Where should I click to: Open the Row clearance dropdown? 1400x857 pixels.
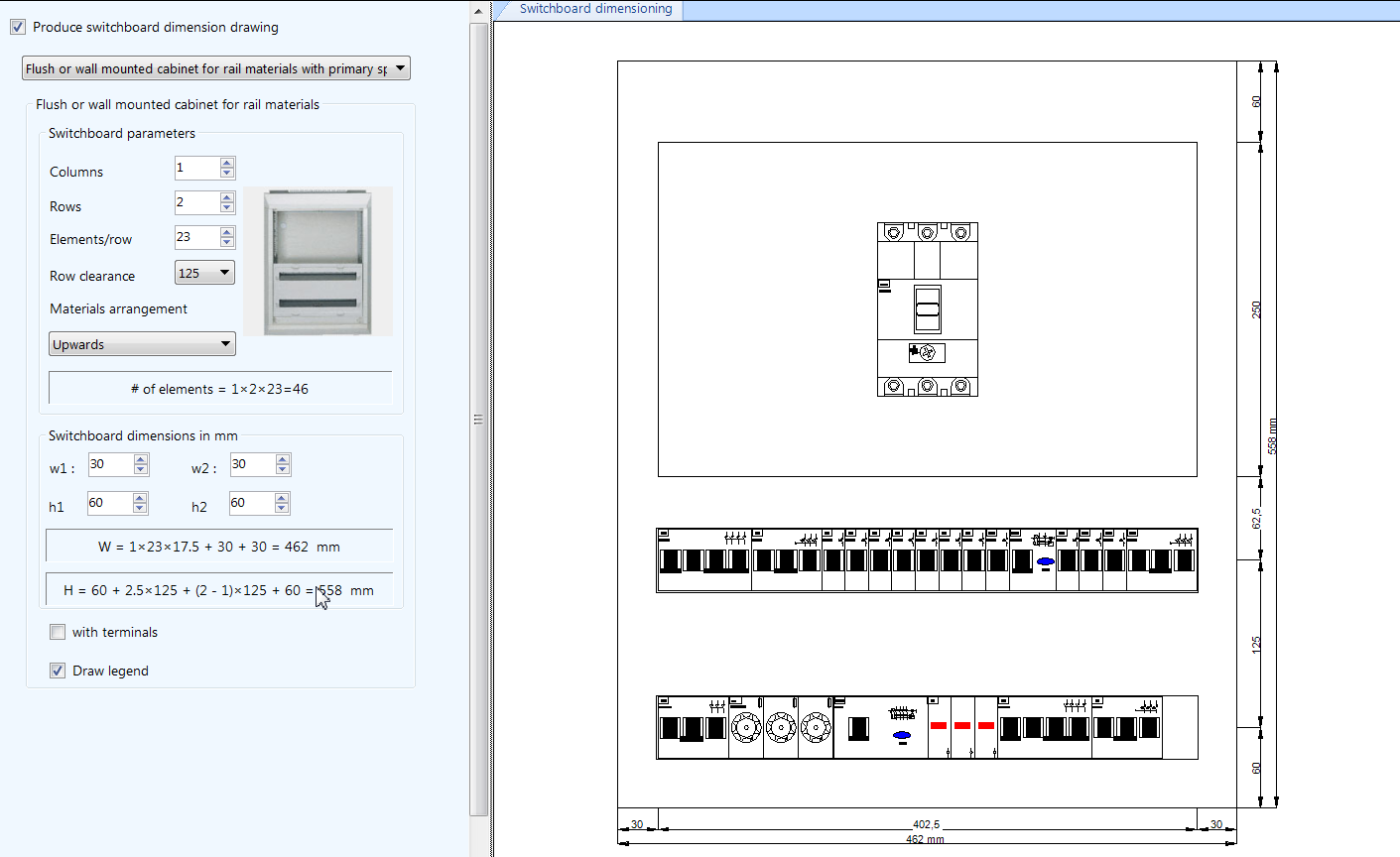coord(226,272)
